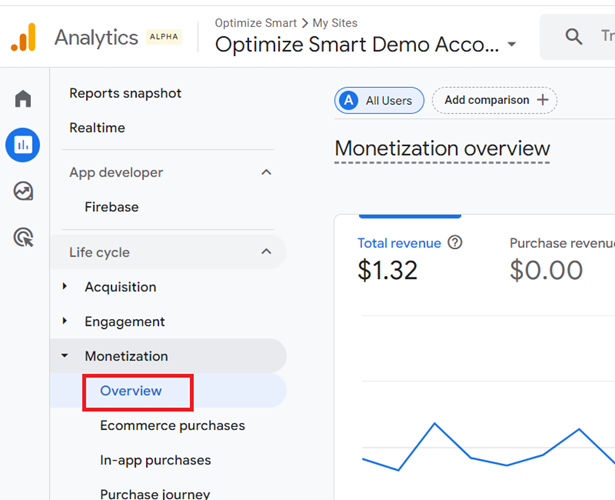
Task: Click the $1.32 total revenue value
Action: (x=388, y=270)
